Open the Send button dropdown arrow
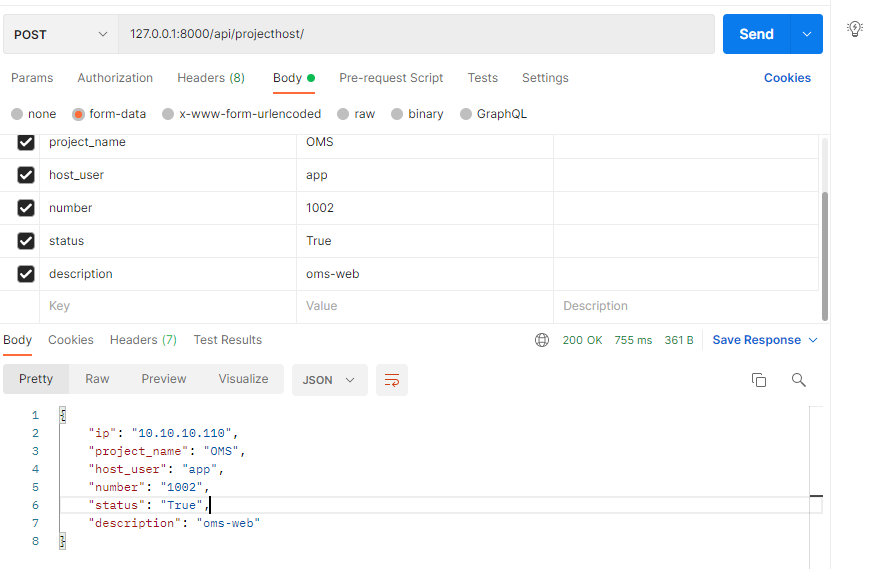 807,35
